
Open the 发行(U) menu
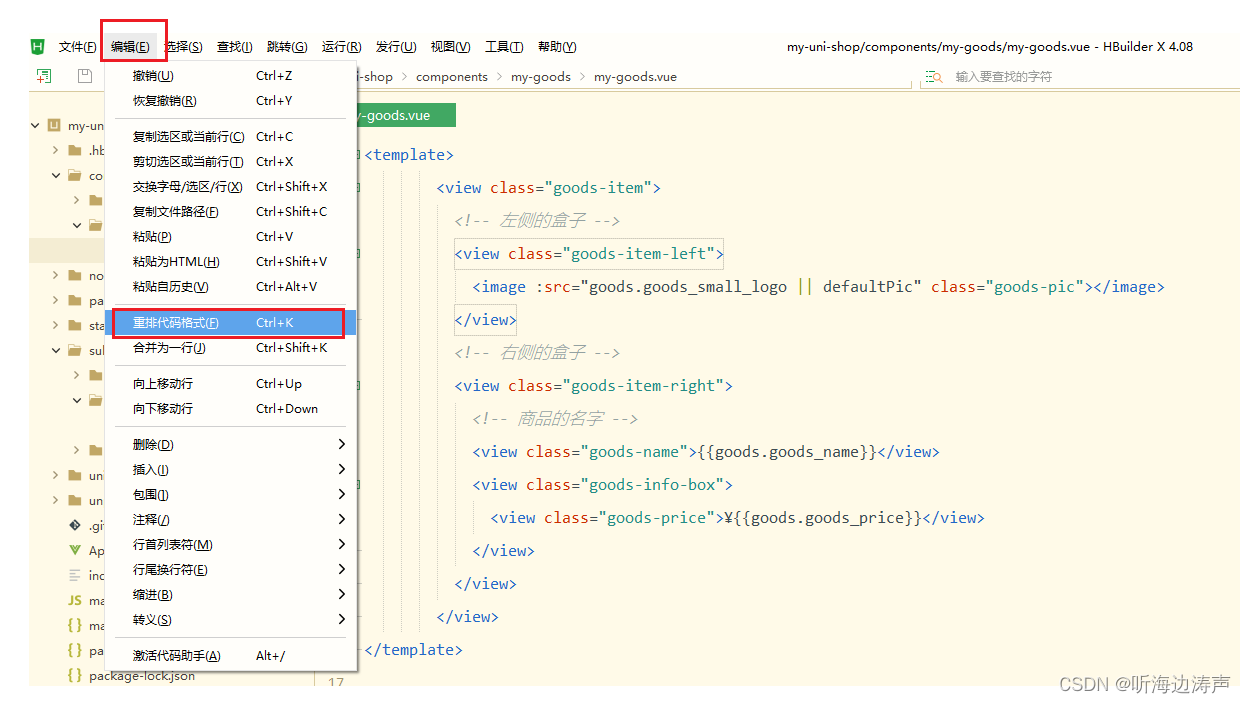tap(396, 47)
